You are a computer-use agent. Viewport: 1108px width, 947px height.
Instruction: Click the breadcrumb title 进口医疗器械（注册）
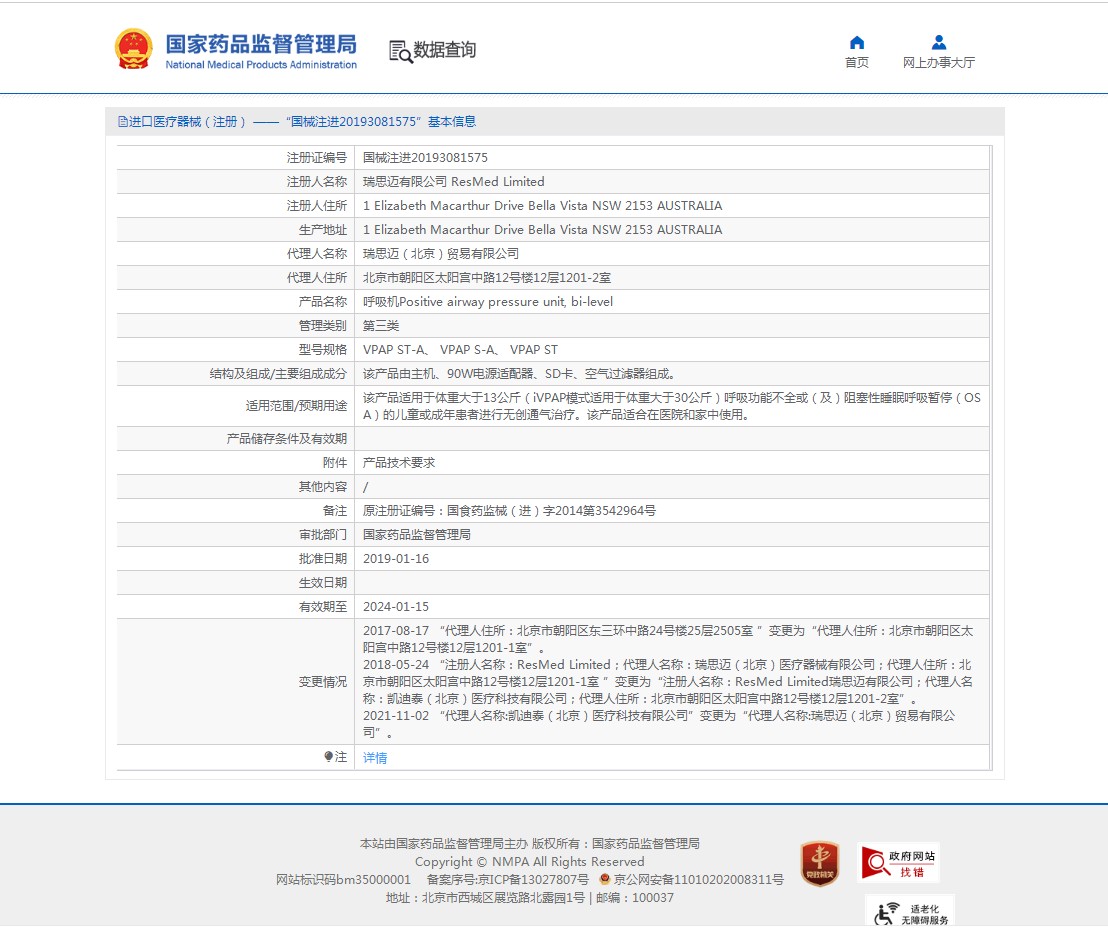187,122
